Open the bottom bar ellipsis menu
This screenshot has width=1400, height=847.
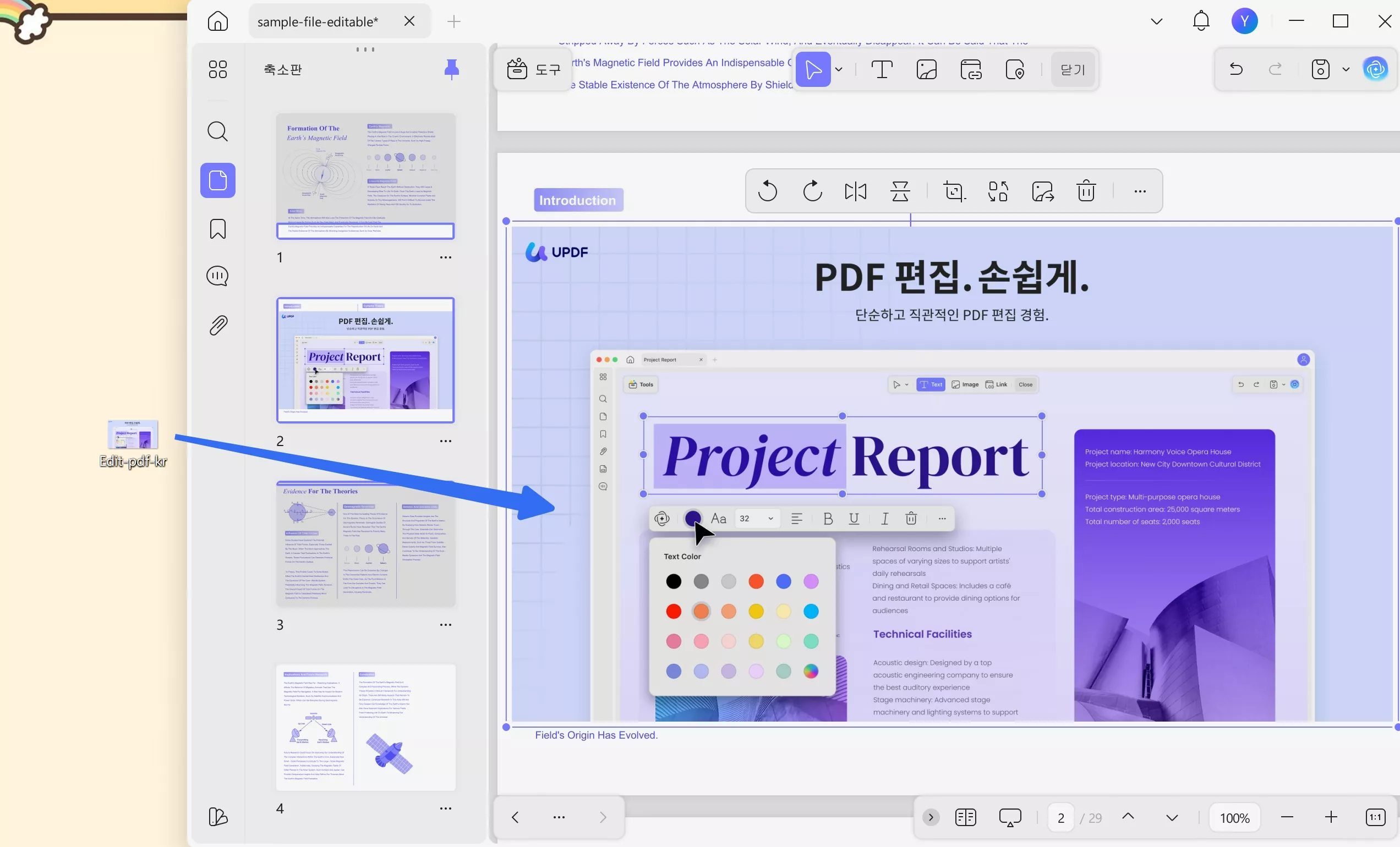(x=559, y=817)
